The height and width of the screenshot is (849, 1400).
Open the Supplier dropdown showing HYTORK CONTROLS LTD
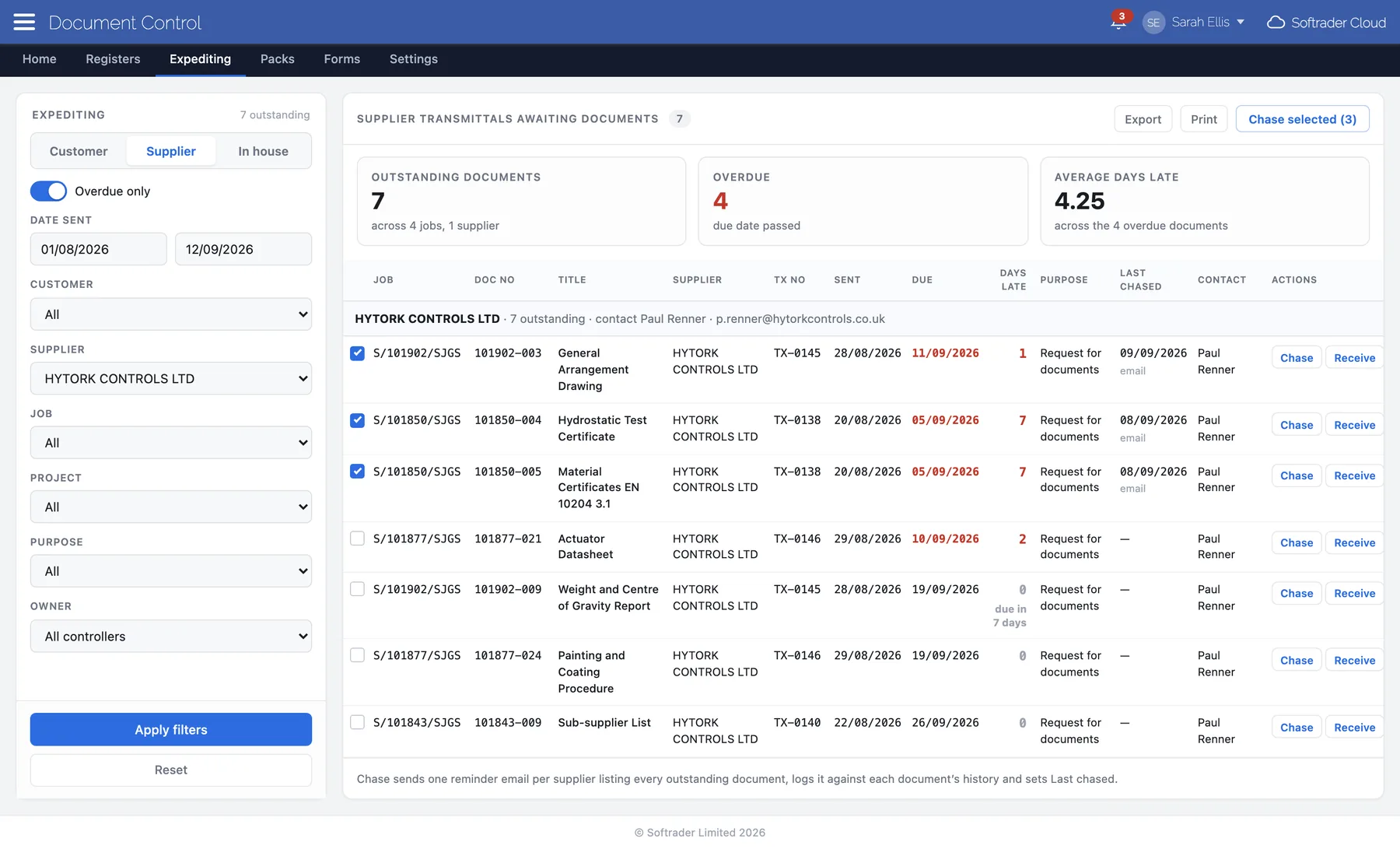pos(171,379)
